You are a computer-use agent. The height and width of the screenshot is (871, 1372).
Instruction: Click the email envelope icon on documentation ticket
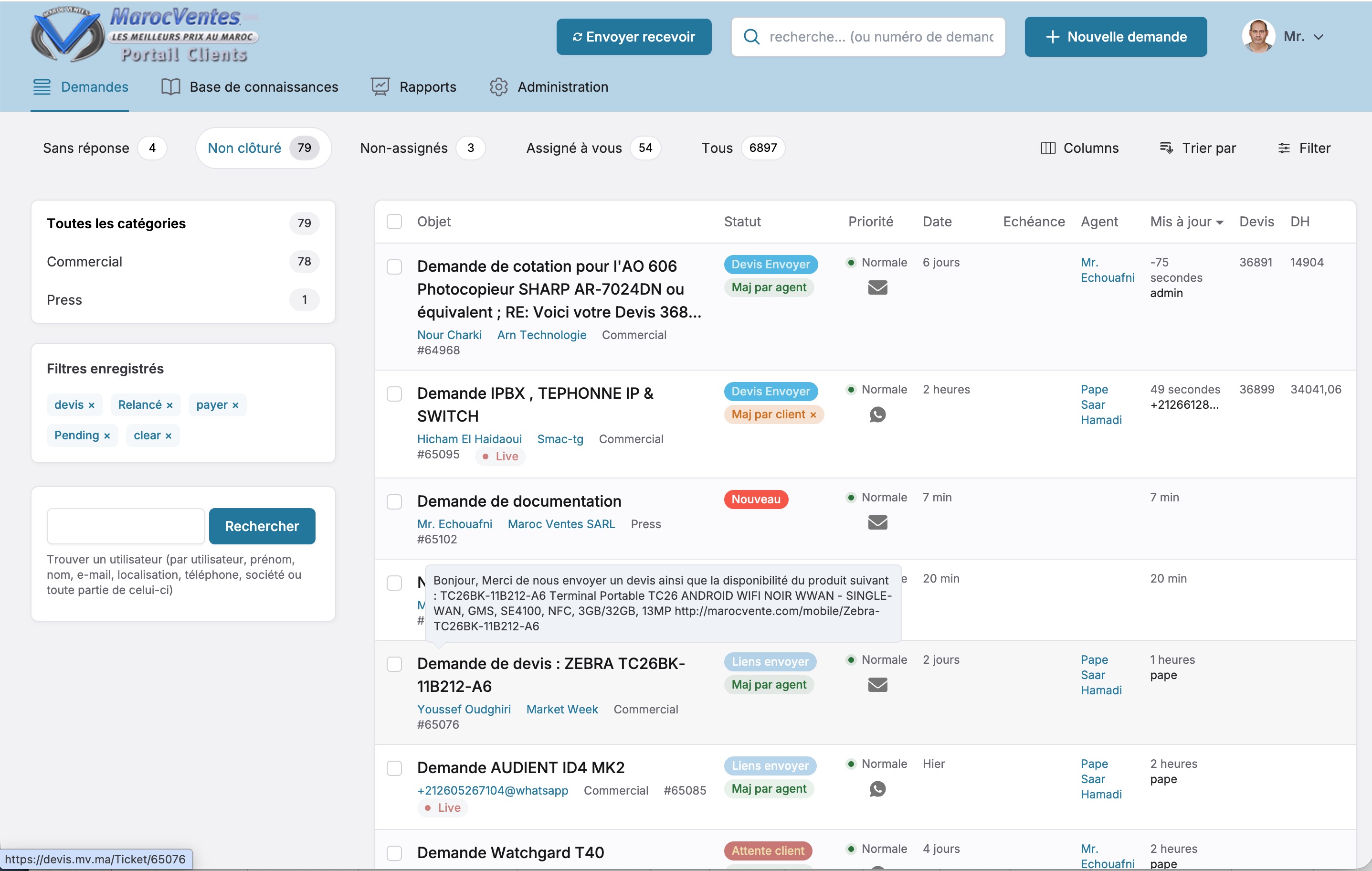(x=877, y=522)
